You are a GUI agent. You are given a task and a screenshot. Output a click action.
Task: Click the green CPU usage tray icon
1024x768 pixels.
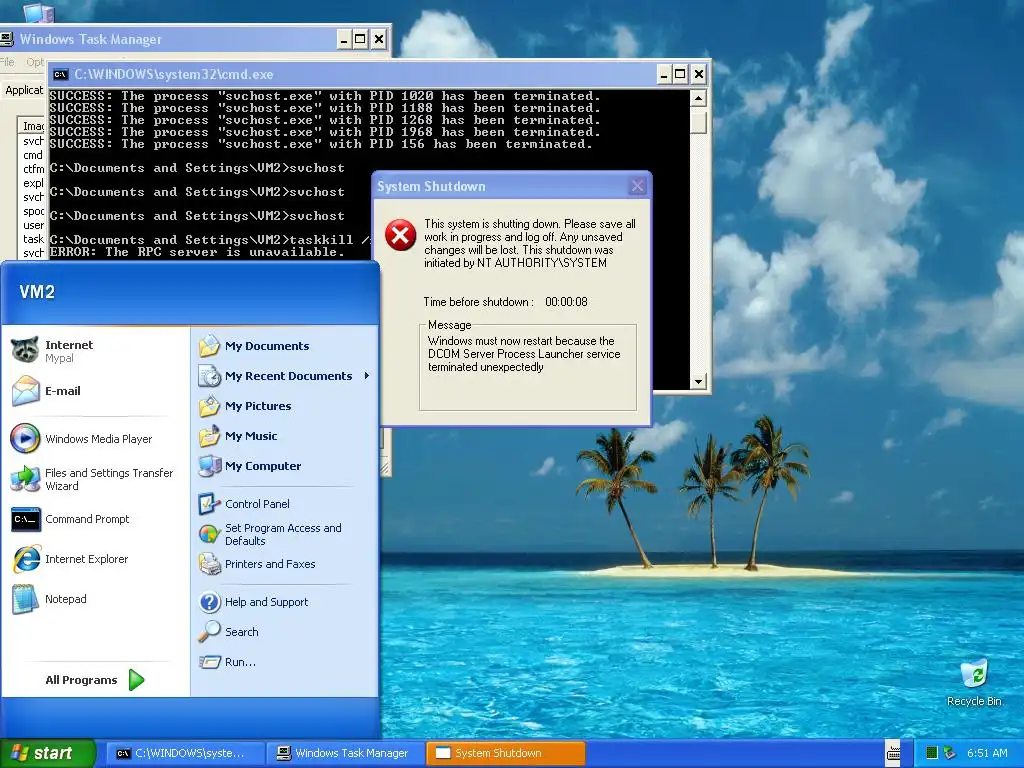(932, 753)
